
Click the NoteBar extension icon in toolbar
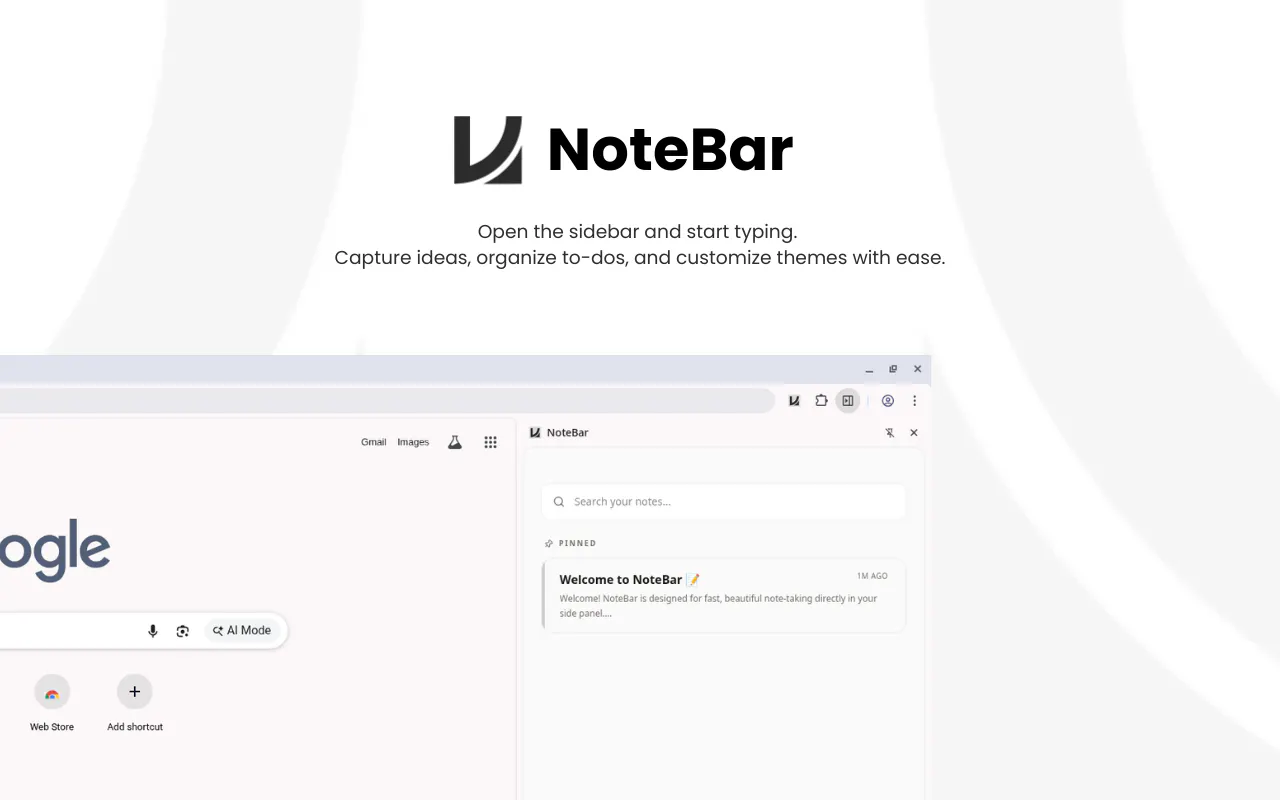pos(794,401)
